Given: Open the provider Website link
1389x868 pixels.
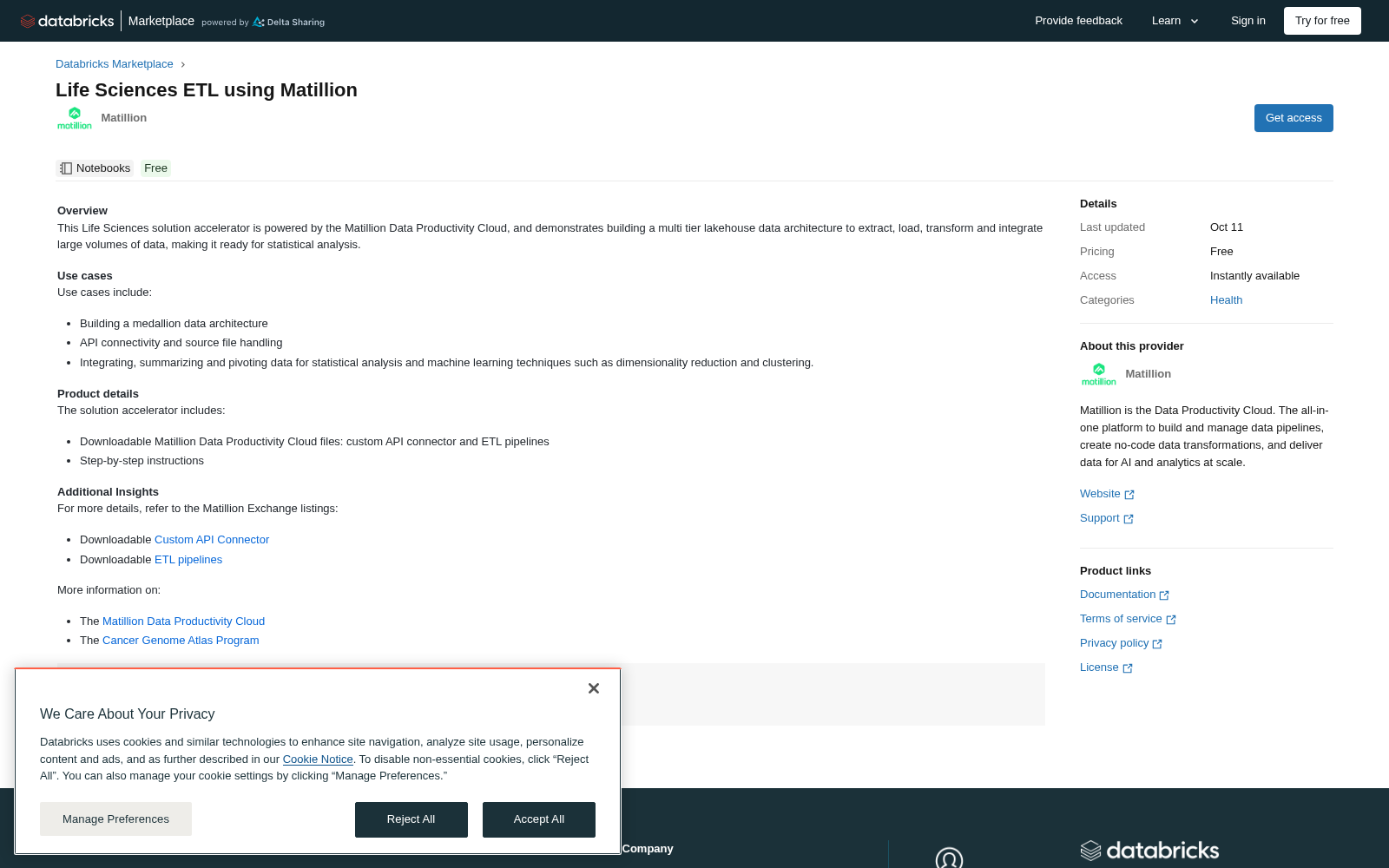Looking at the screenshot, I should point(1100,494).
